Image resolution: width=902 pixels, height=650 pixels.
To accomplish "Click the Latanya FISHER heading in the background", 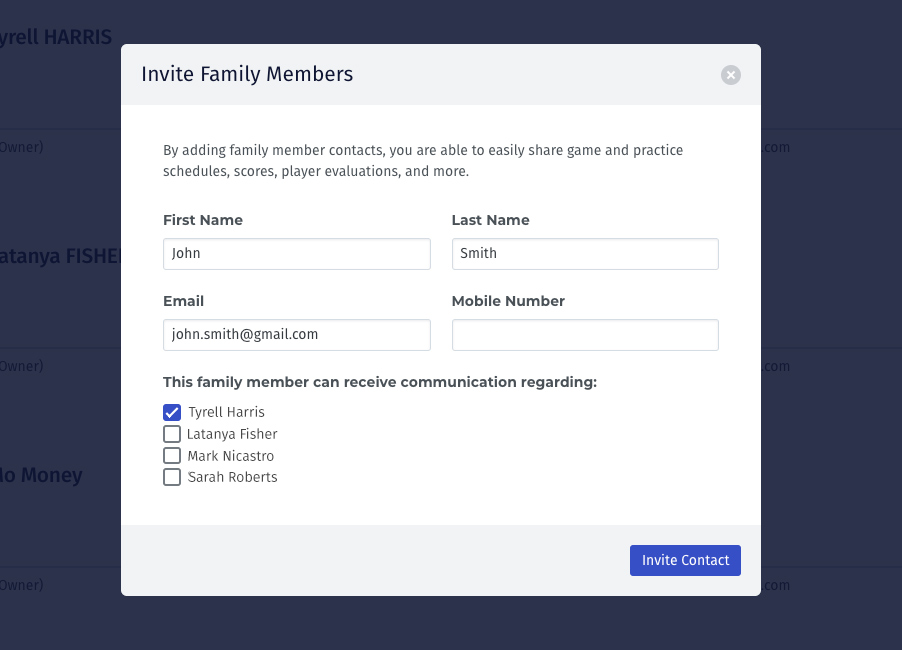I will tap(60, 256).
